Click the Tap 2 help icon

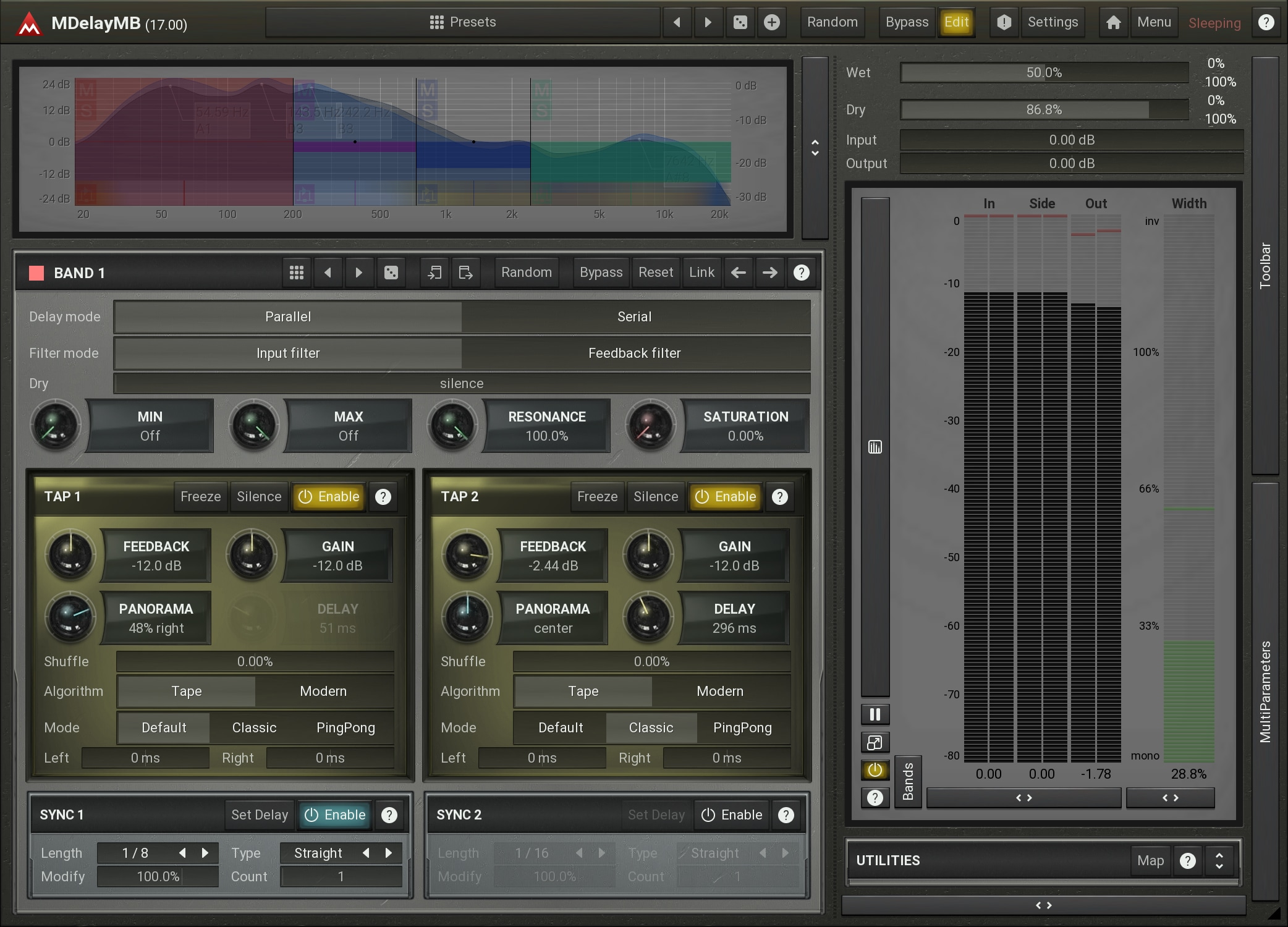tap(780, 497)
